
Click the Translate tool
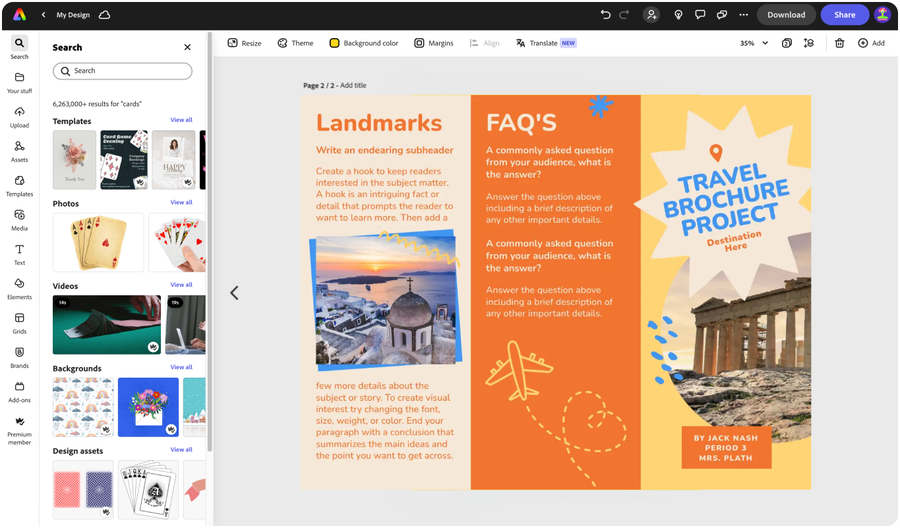(546, 43)
